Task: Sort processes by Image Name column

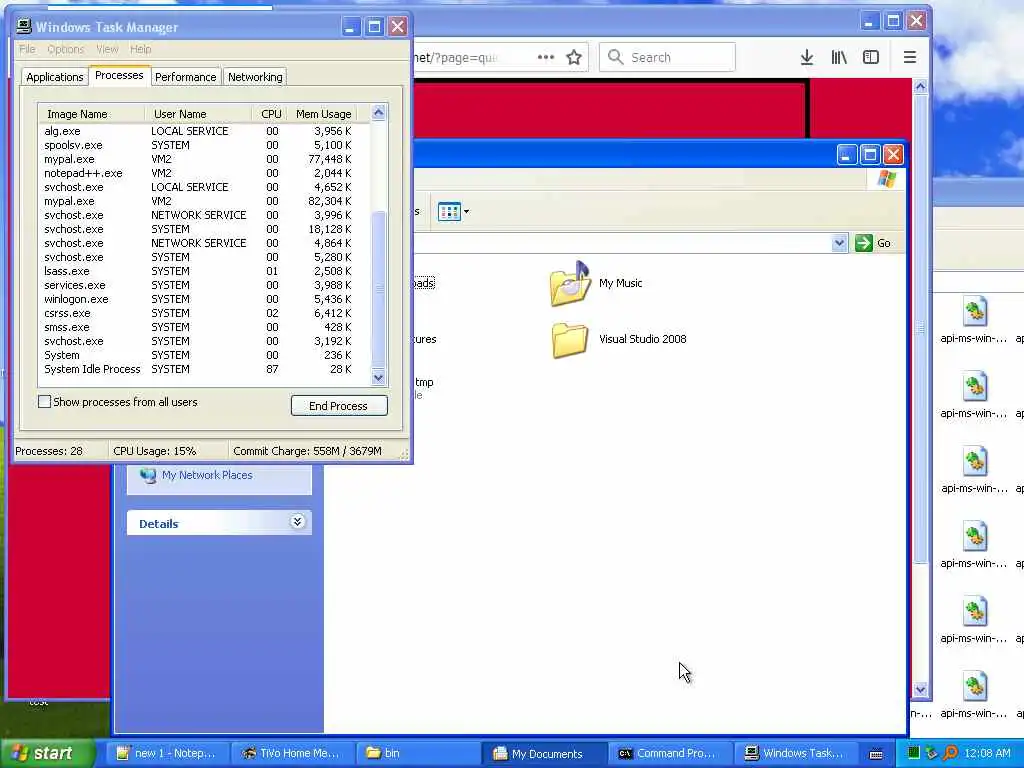Action: point(91,114)
